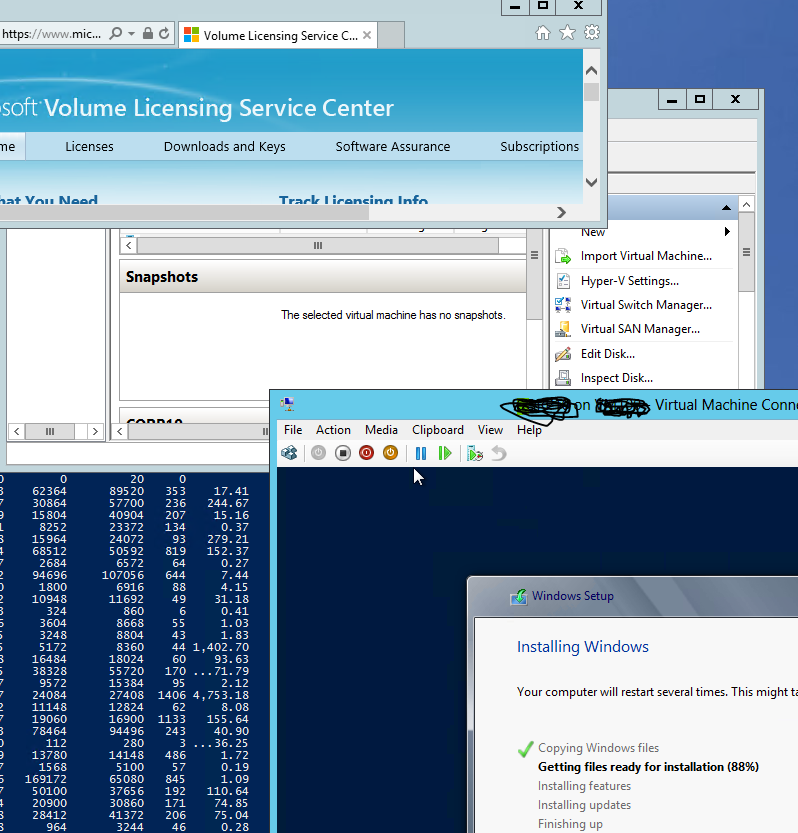
Task: Open a new browser tab
Action: [392, 35]
